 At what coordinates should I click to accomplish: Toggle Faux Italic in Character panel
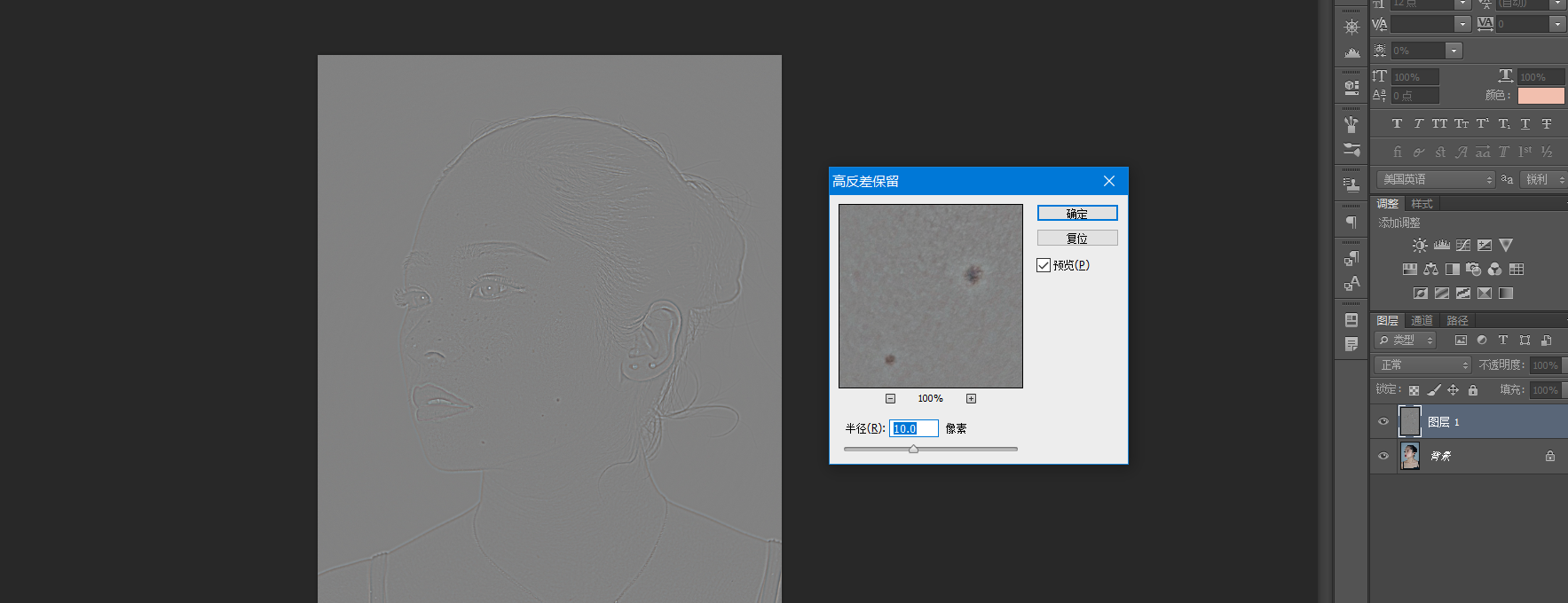pos(1418,124)
